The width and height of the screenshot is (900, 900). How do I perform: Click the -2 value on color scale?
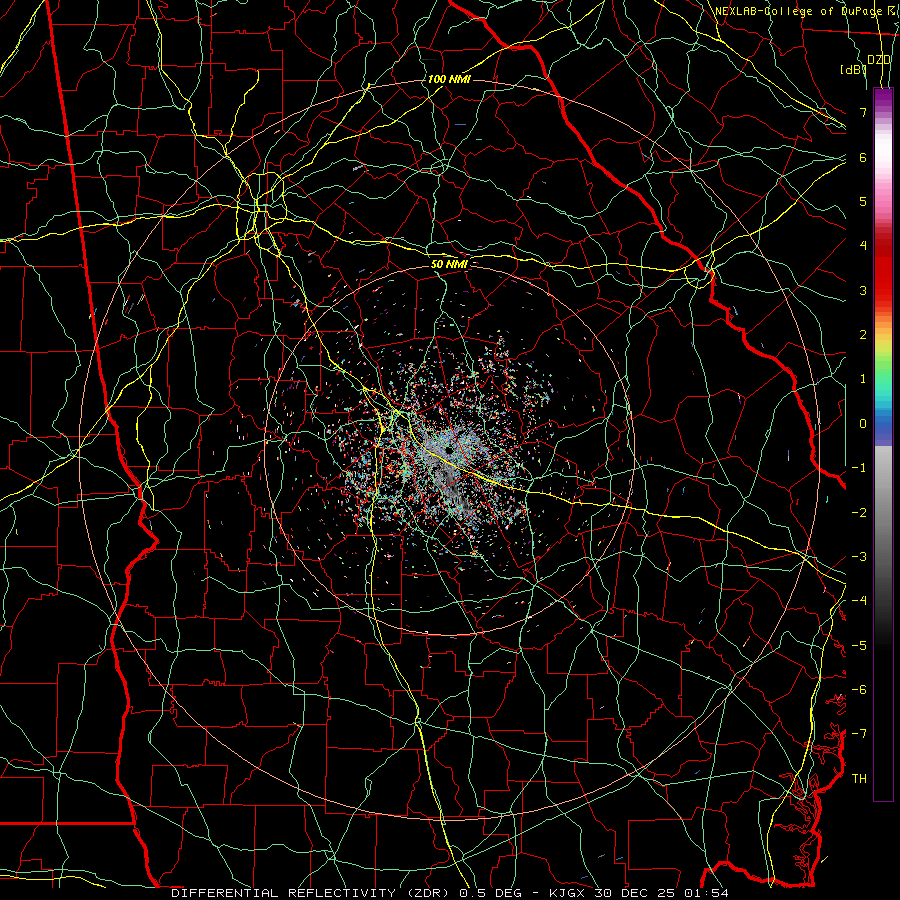click(859, 513)
